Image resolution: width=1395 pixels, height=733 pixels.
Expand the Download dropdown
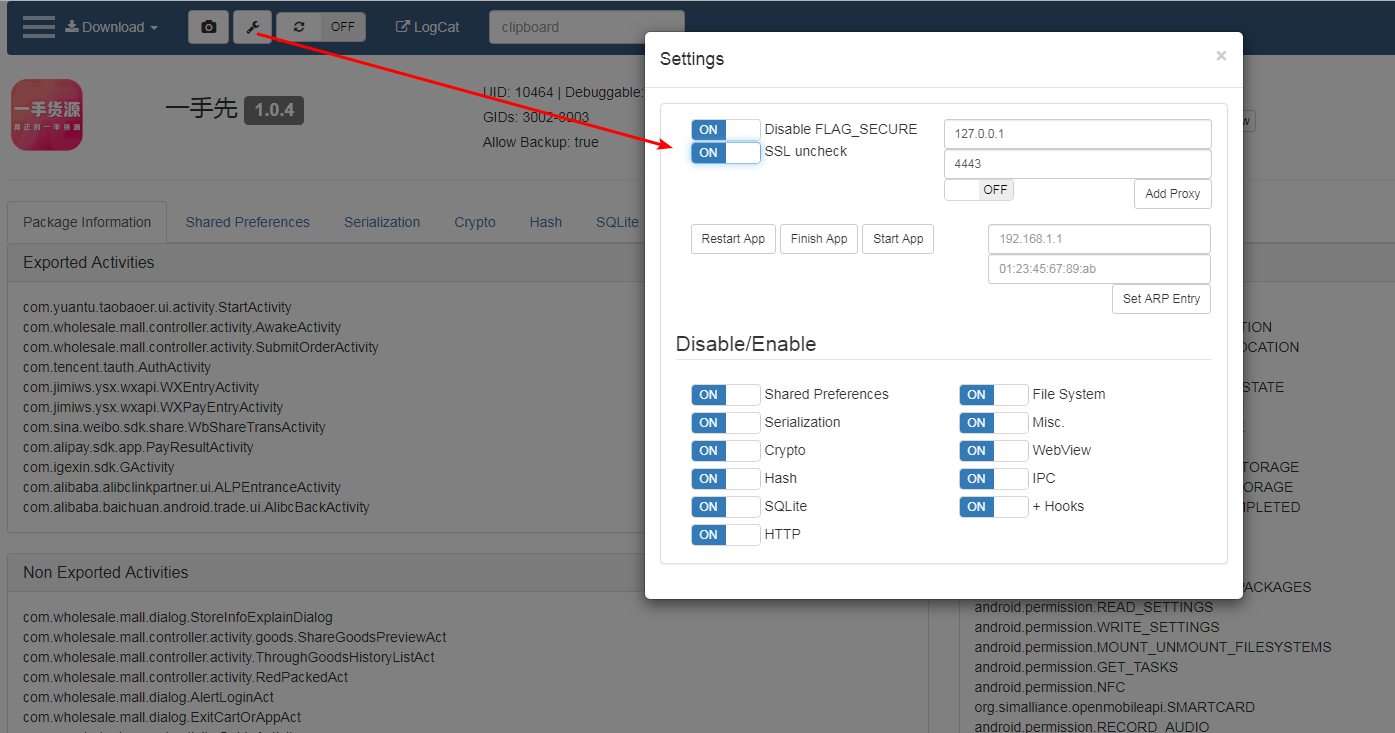click(112, 27)
